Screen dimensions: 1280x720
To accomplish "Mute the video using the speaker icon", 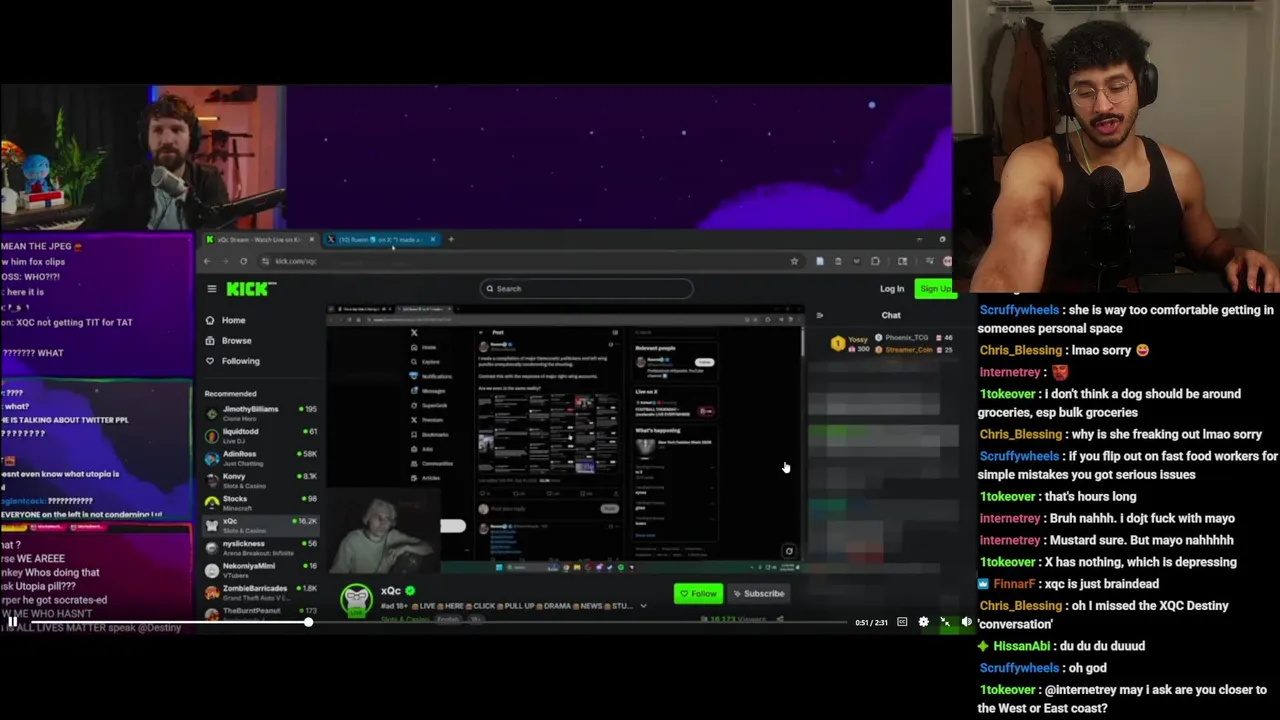I will click(966, 622).
